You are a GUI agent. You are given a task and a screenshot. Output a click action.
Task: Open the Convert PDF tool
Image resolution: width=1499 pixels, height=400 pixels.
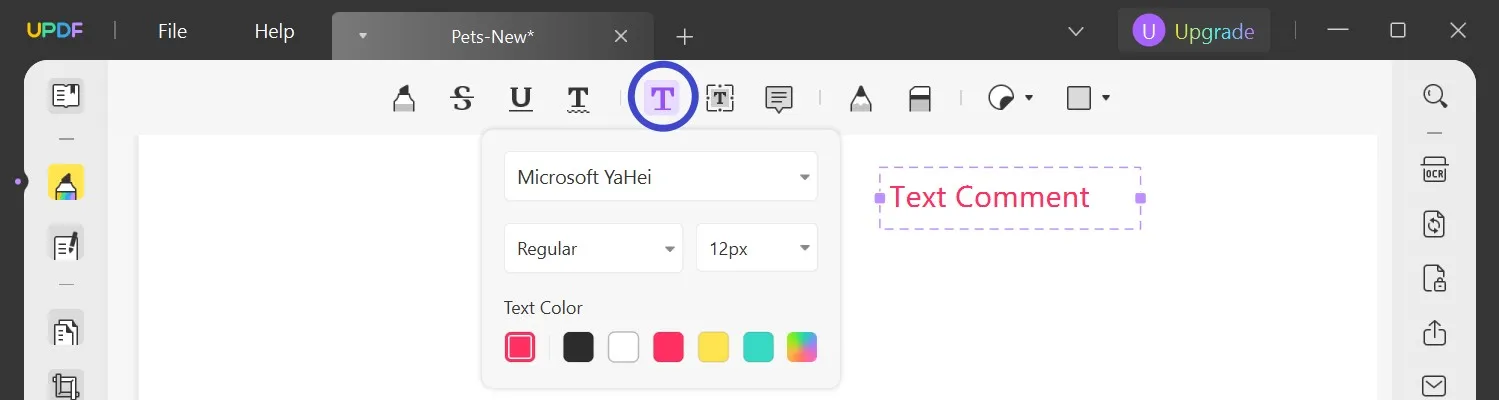1435,223
